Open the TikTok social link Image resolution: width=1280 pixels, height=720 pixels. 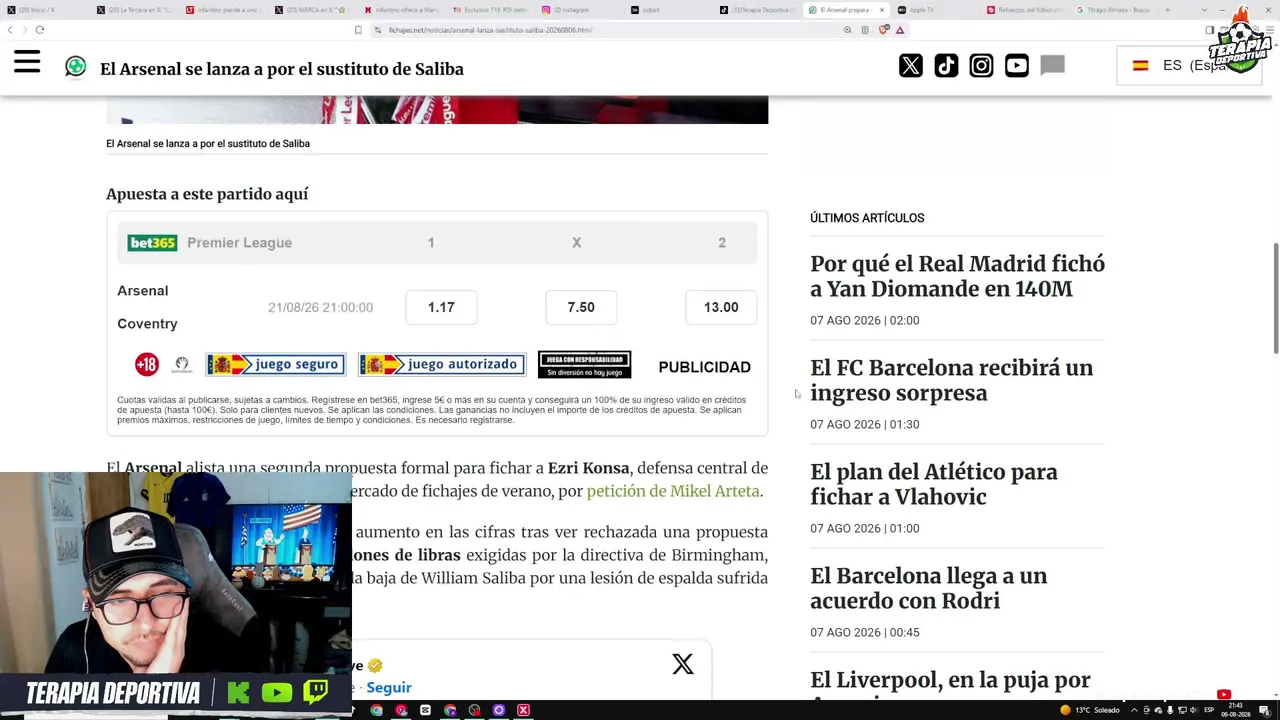pyautogui.click(x=946, y=66)
